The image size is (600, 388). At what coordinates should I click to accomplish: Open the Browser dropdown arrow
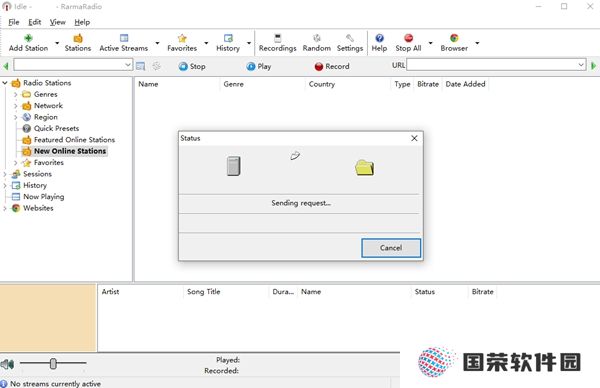pos(477,42)
